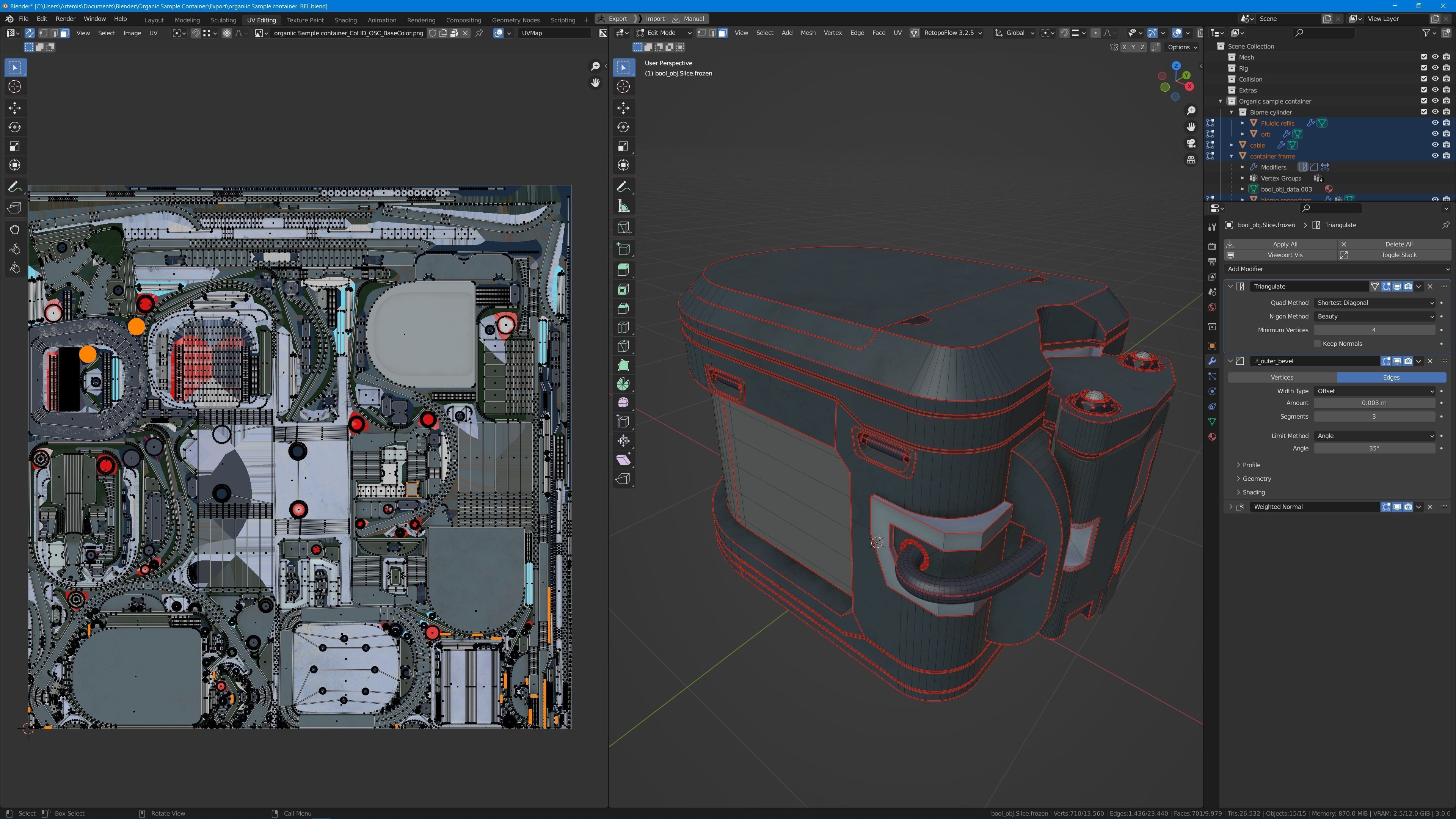This screenshot has width=1456, height=819.
Task: Select the Vertices bevel mode
Action: coord(1281,377)
